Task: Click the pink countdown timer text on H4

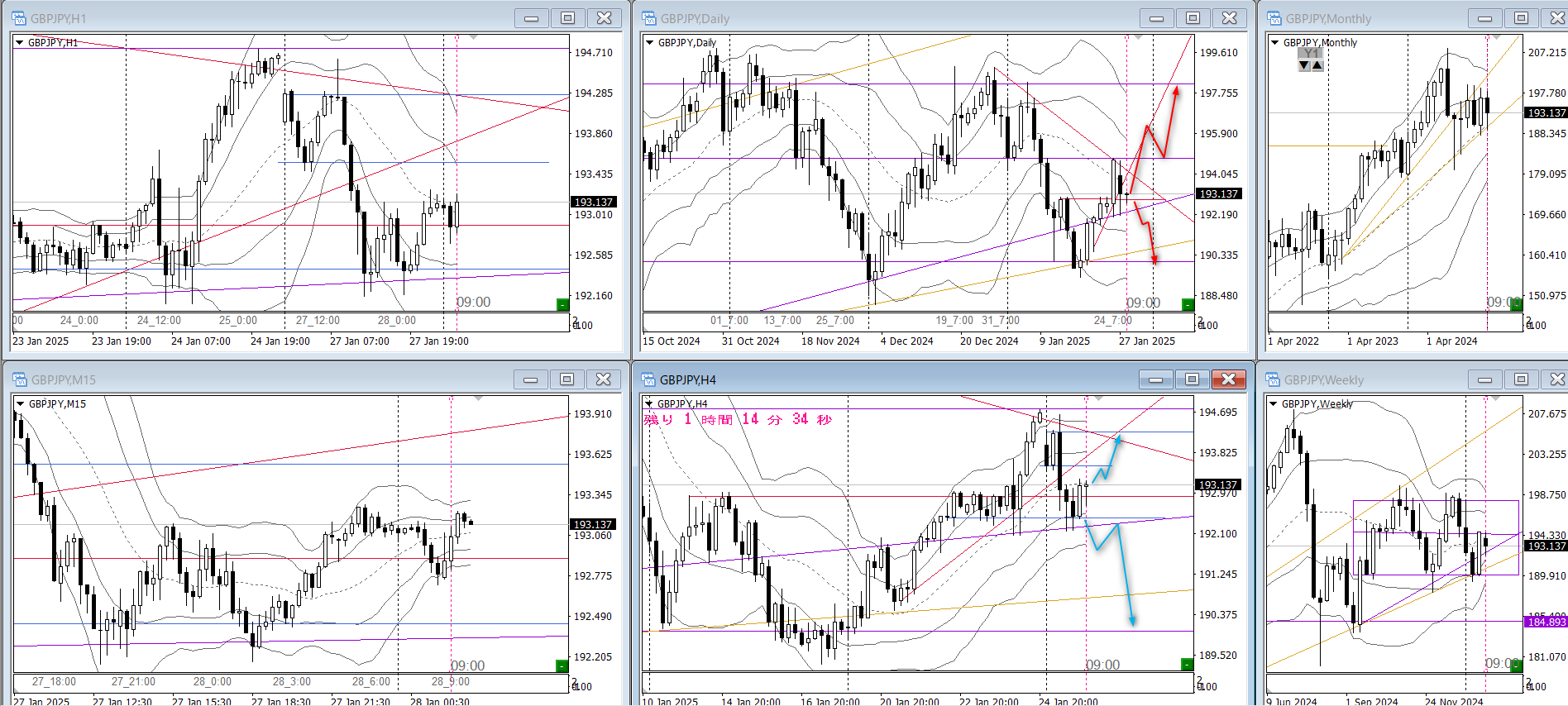Action: [x=738, y=419]
